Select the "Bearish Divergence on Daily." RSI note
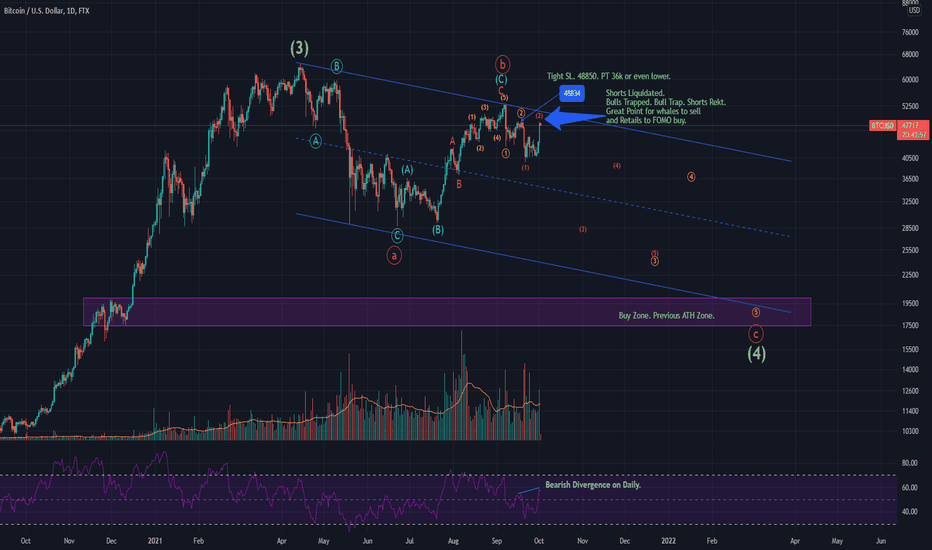The height and width of the screenshot is (550, 932). coord(593,485)
